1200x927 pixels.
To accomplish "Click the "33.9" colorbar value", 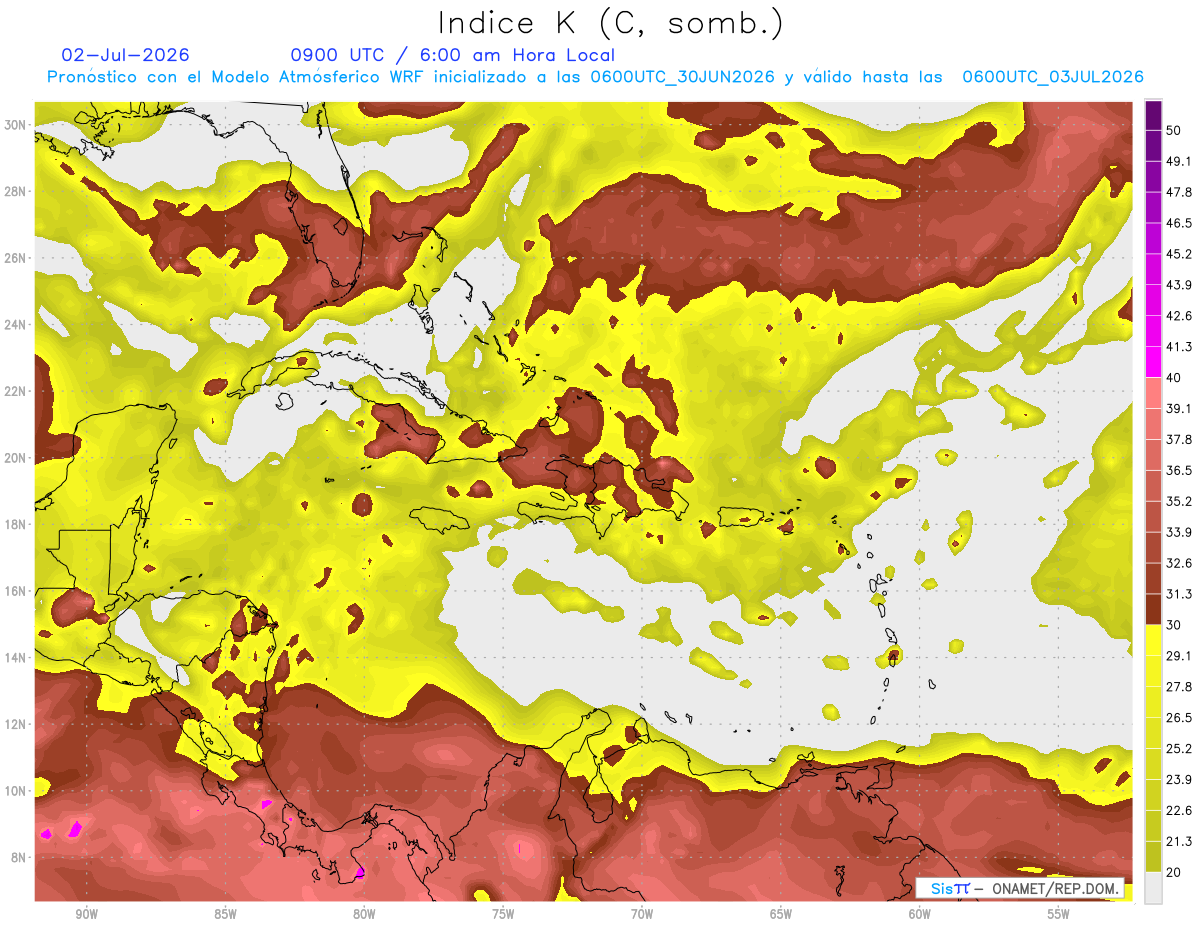I will coord(1178,532).
